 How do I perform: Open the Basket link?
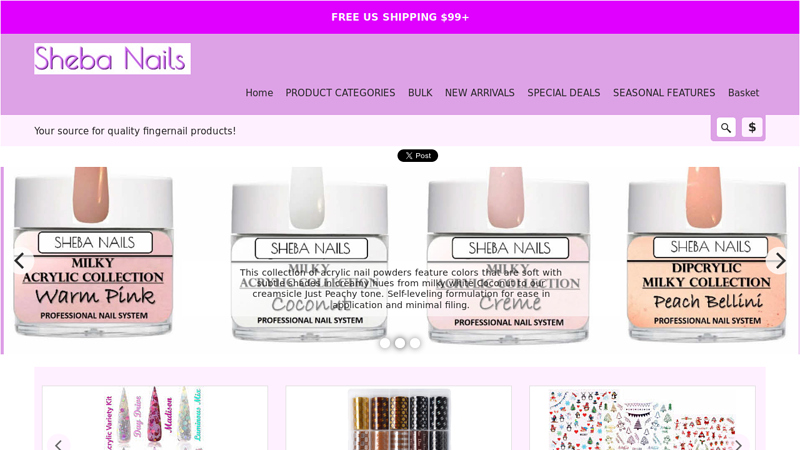pos(743,93)
